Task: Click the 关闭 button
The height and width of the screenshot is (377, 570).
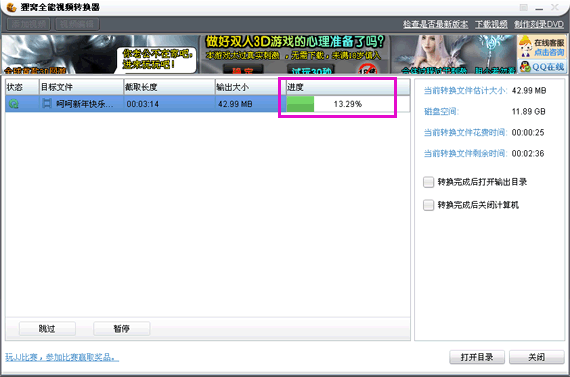Action: coord(537,357)
